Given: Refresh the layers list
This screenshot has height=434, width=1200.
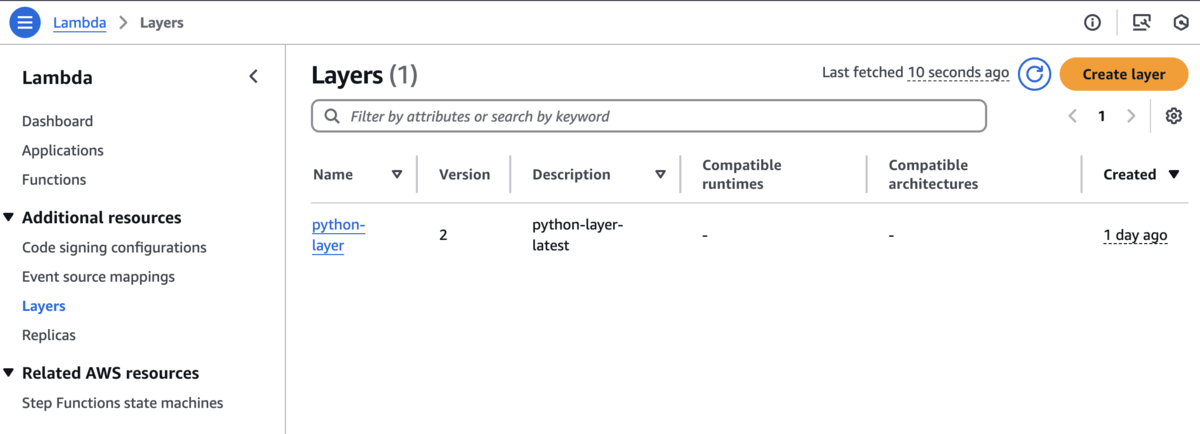Looking at the screenshot, I should 1034,74.
